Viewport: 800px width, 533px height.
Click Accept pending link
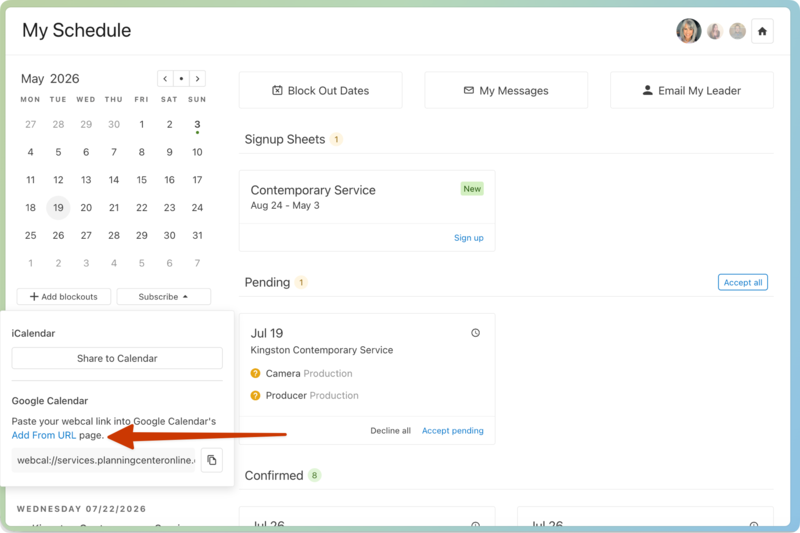(x=453, y=430)
